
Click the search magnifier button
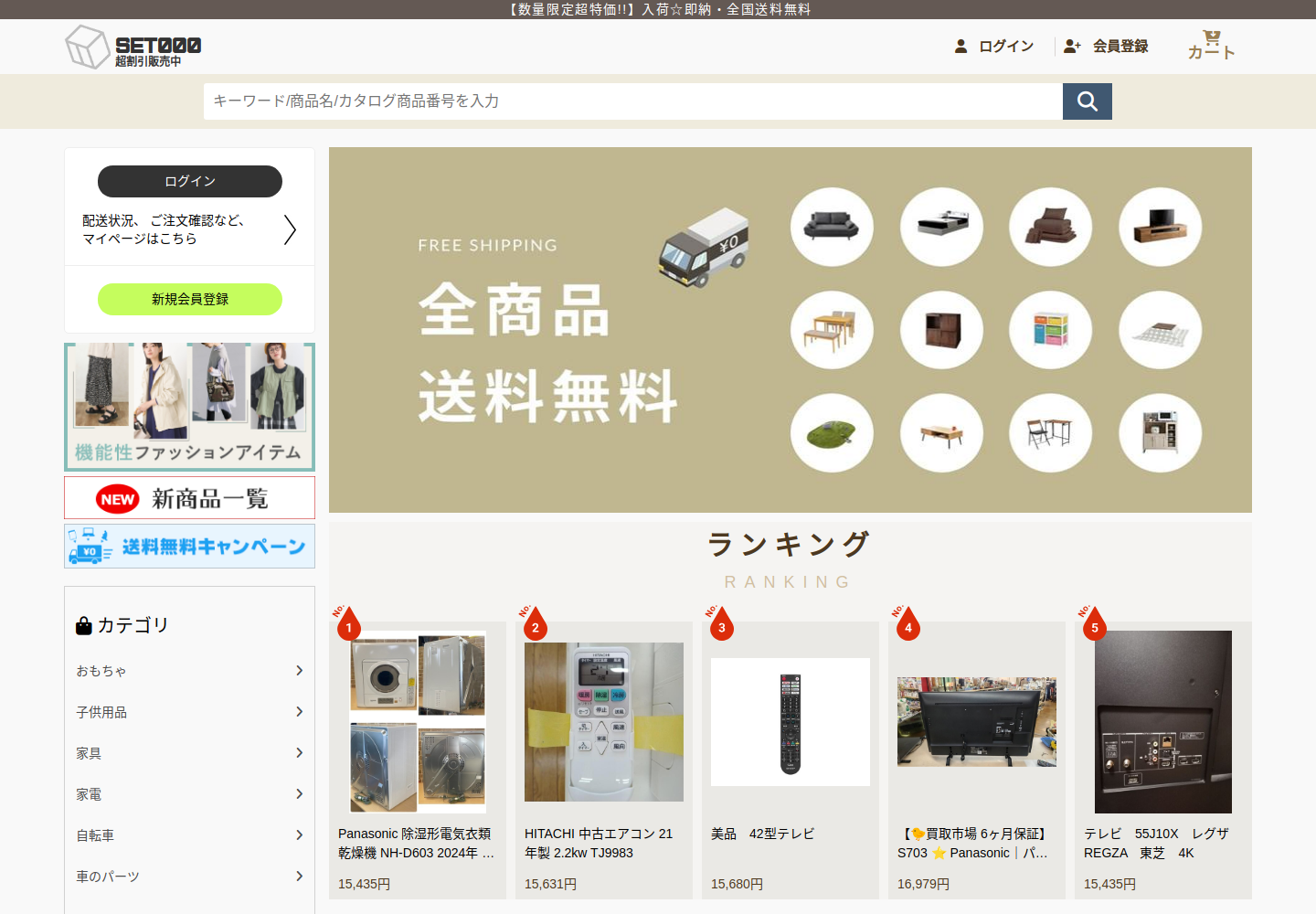tap(1088, 101)
